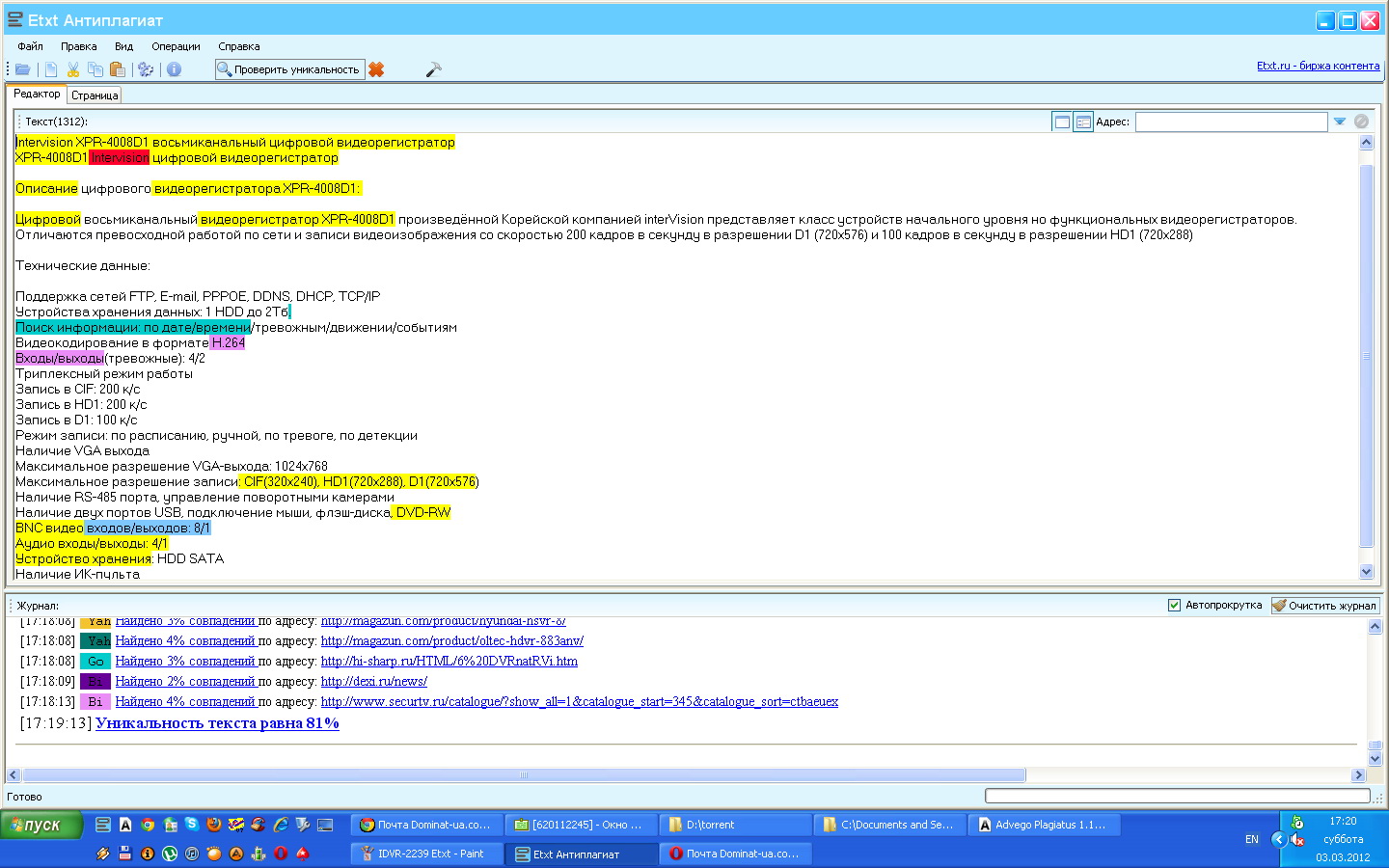
Task: Launch Internet Explorer from quick launch
Action: (x=281, y=825)
